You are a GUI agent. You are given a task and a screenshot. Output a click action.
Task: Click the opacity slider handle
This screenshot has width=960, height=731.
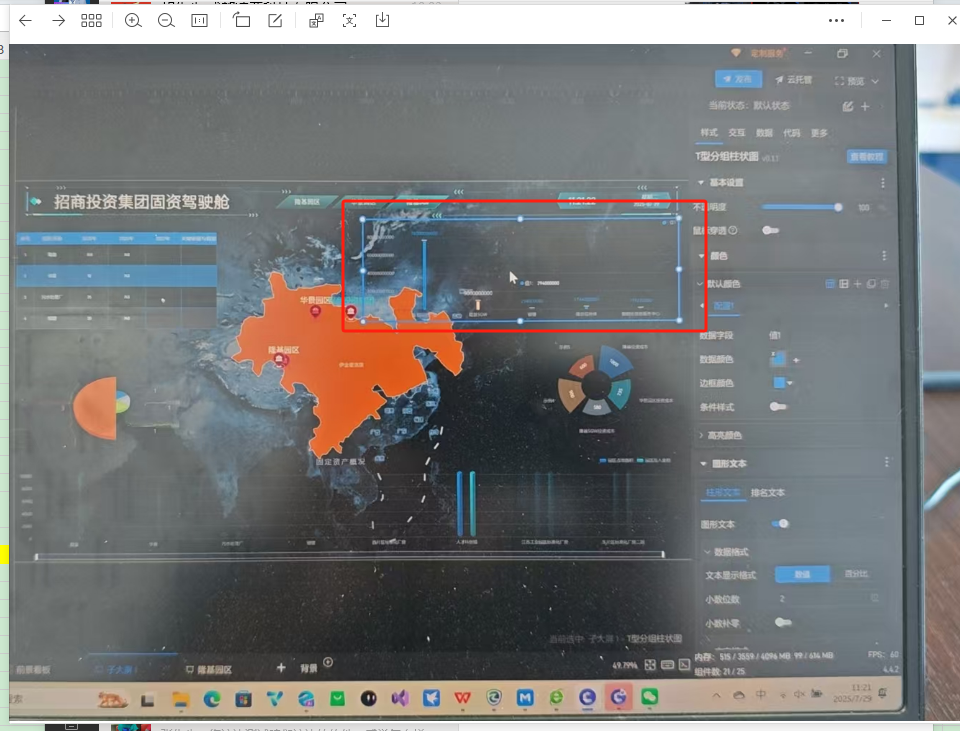(838, 207)
